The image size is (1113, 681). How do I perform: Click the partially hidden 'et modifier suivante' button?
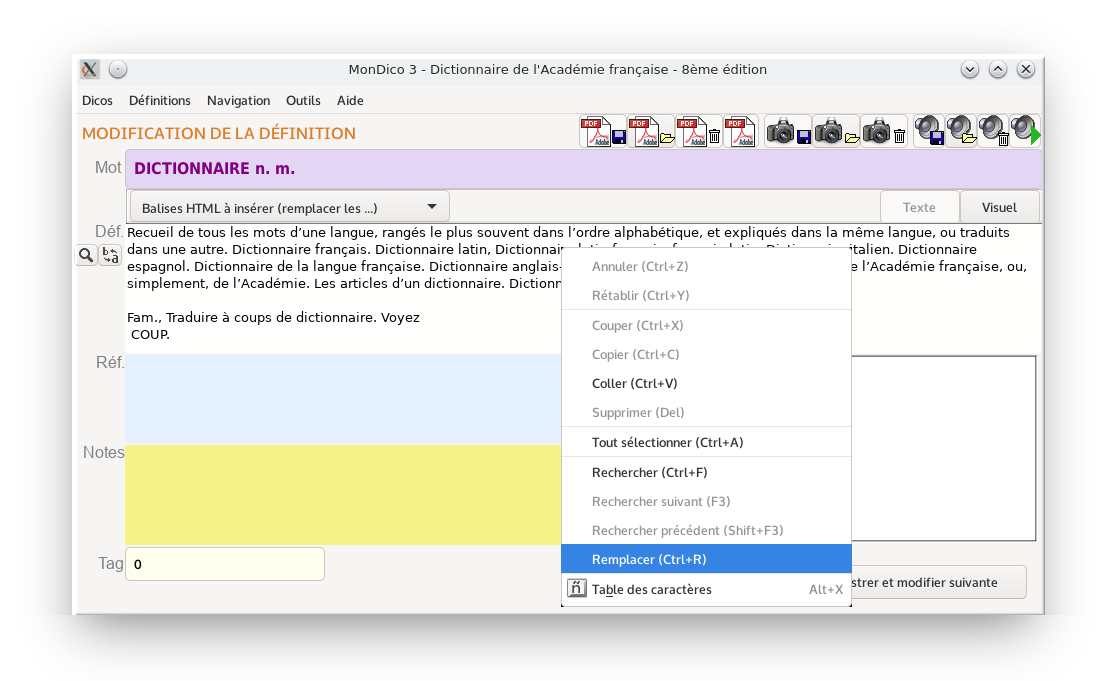[938, 582]
